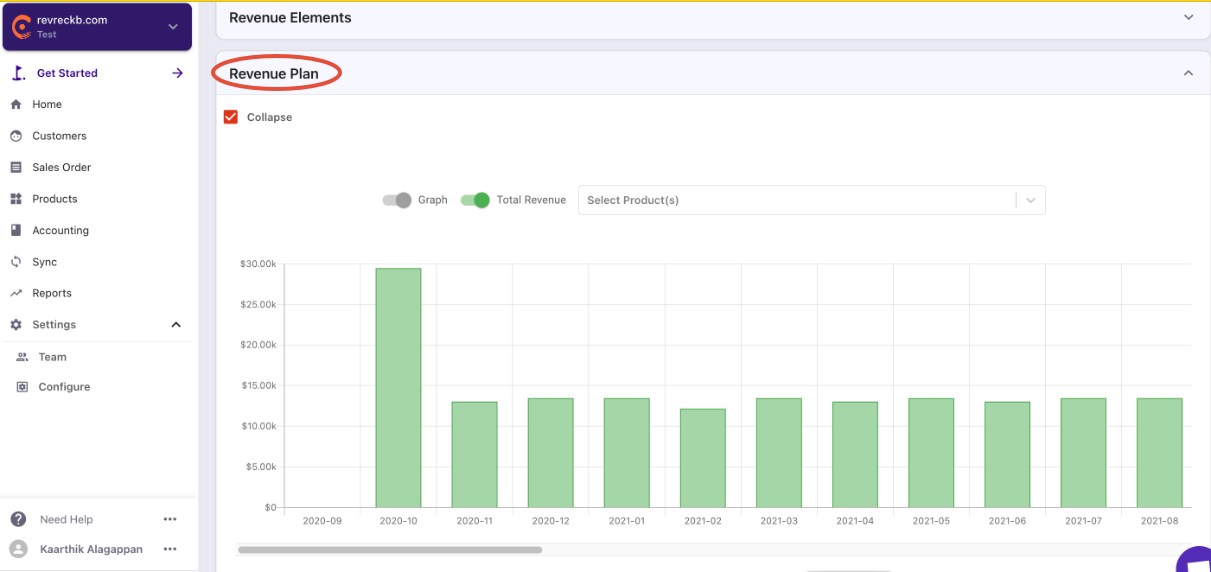Click the 2021-08 revenue bar
The image size is (1211, 572).
point(1160,453)
